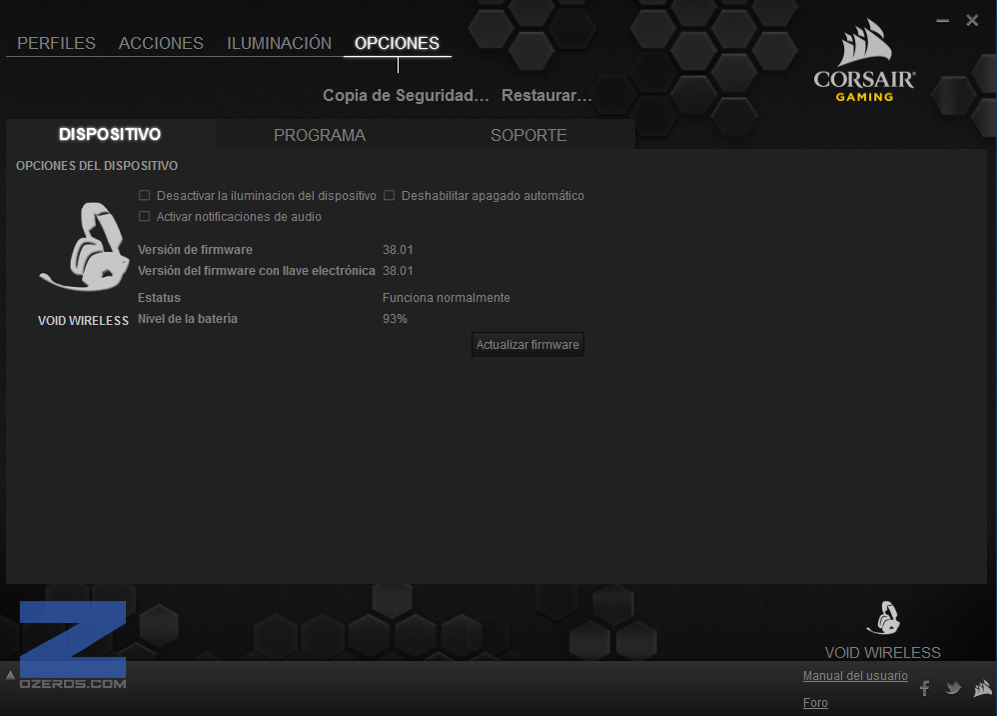Close the Corsair utility window
This screenshot has width=997, height=716.
tap(972, 20)
